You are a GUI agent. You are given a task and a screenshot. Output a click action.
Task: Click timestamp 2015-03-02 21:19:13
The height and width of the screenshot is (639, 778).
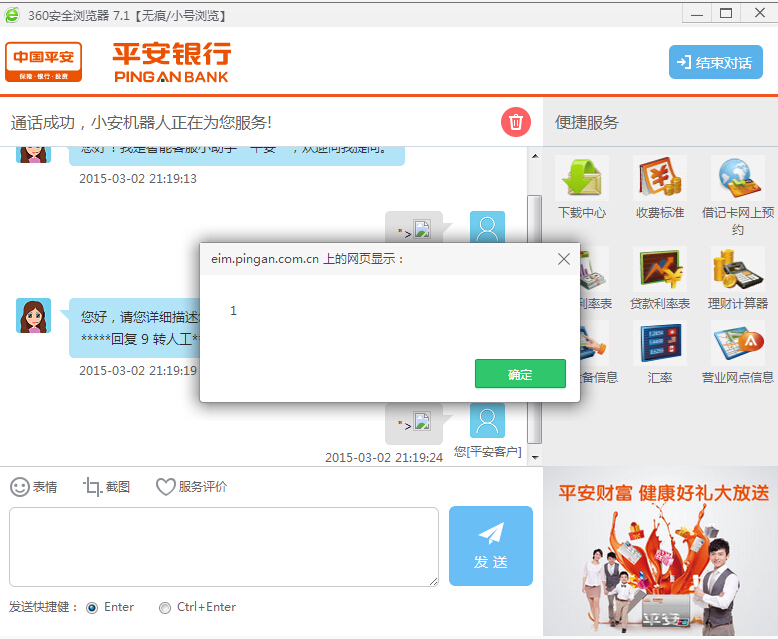click(138, 179)
